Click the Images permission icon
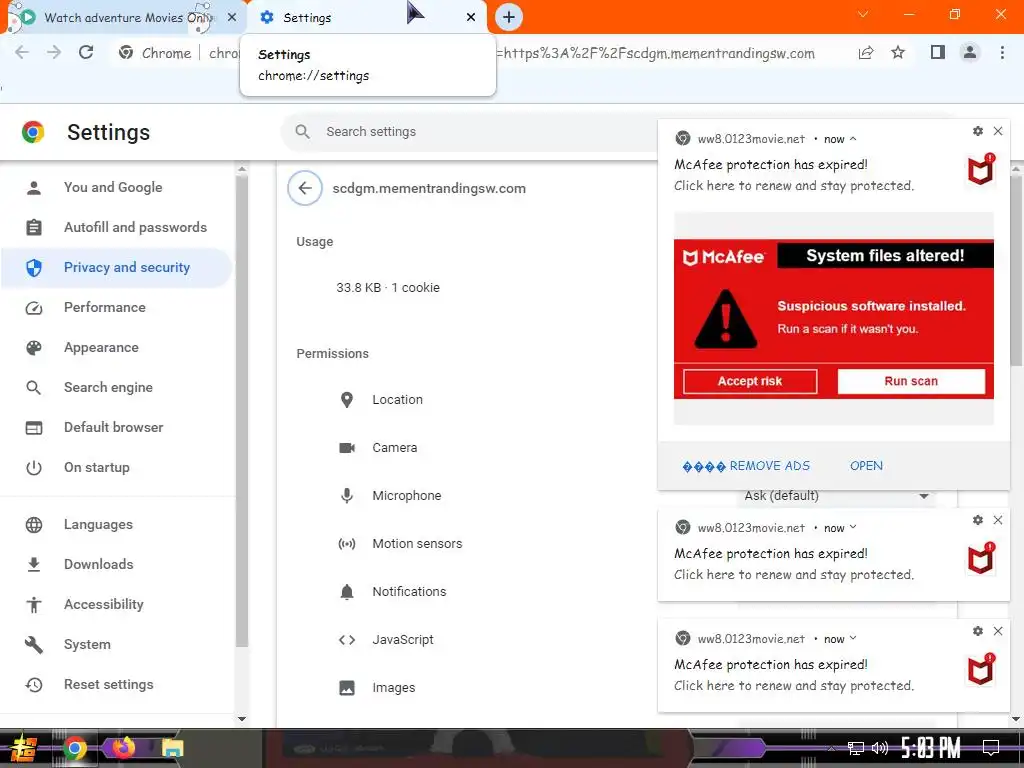This screenshot has width=1024, height=768. point(347,688)
